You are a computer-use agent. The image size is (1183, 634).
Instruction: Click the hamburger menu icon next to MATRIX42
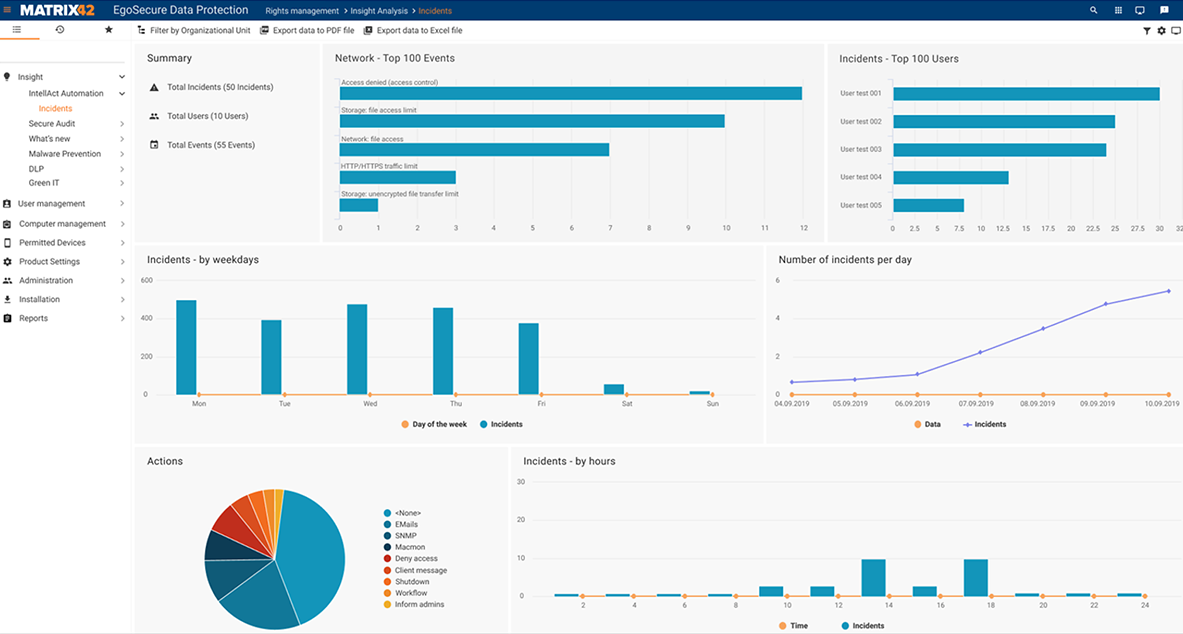coord(16,31)
